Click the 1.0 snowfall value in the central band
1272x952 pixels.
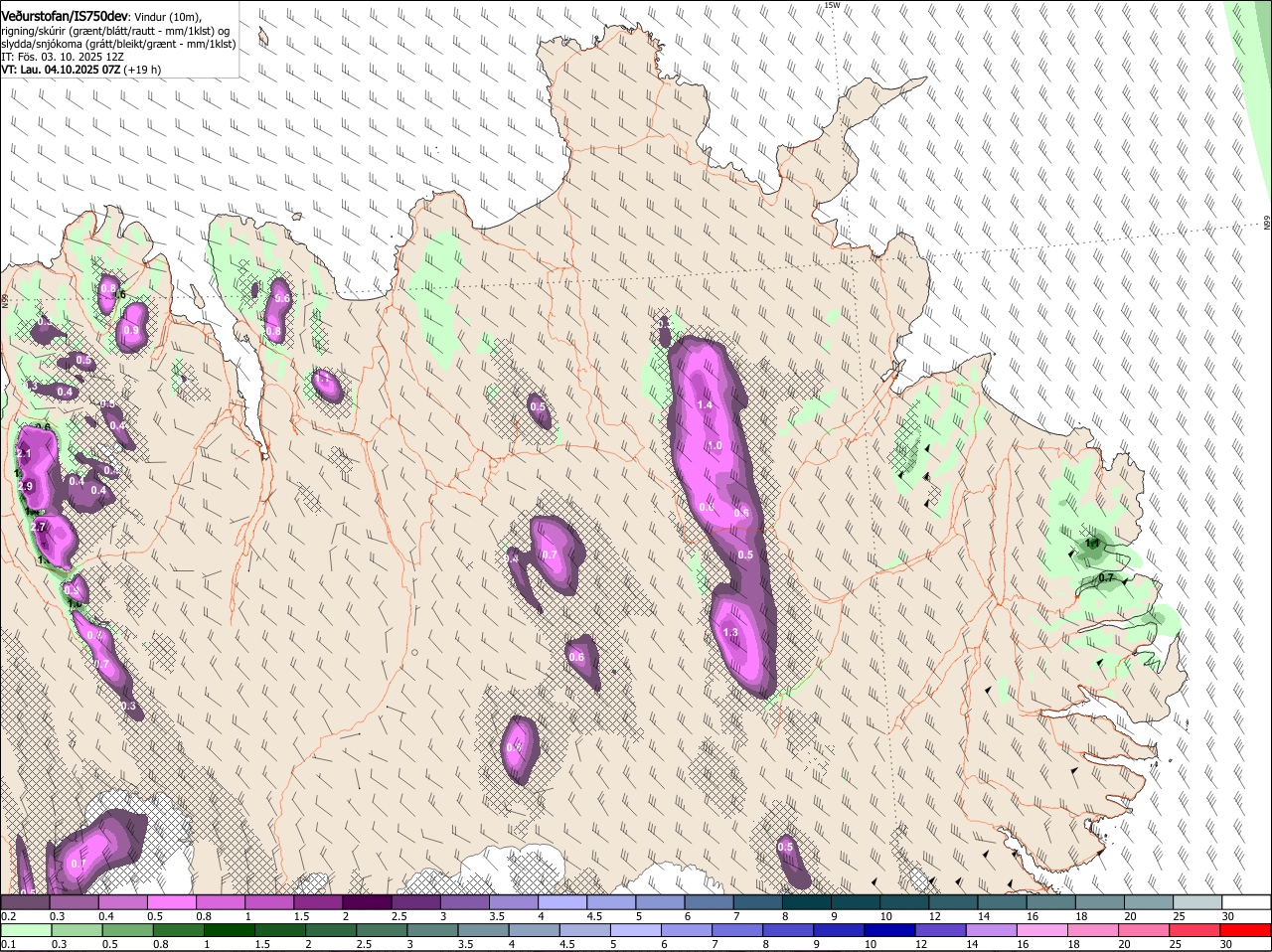(x=715, y=446)
